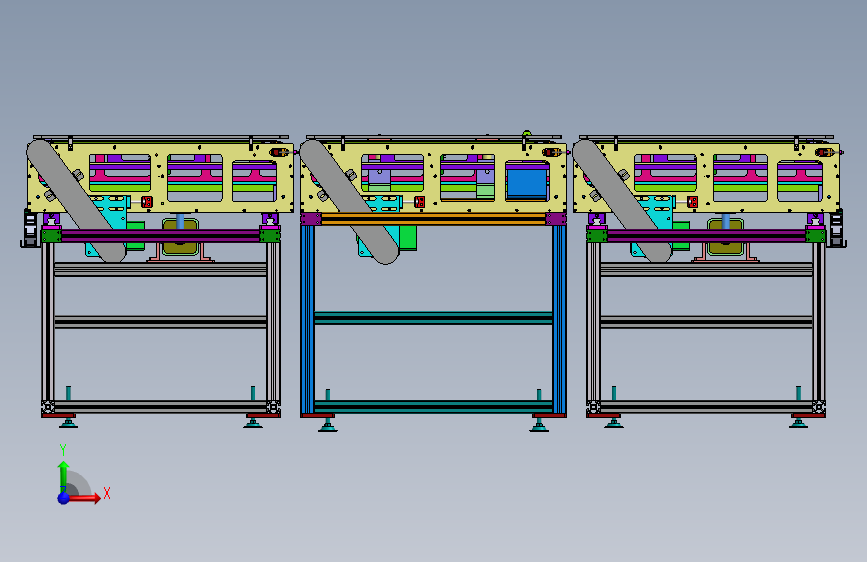867x562 pixels.
Task: Click the green "Y" axis label
Action: (63, 450)
